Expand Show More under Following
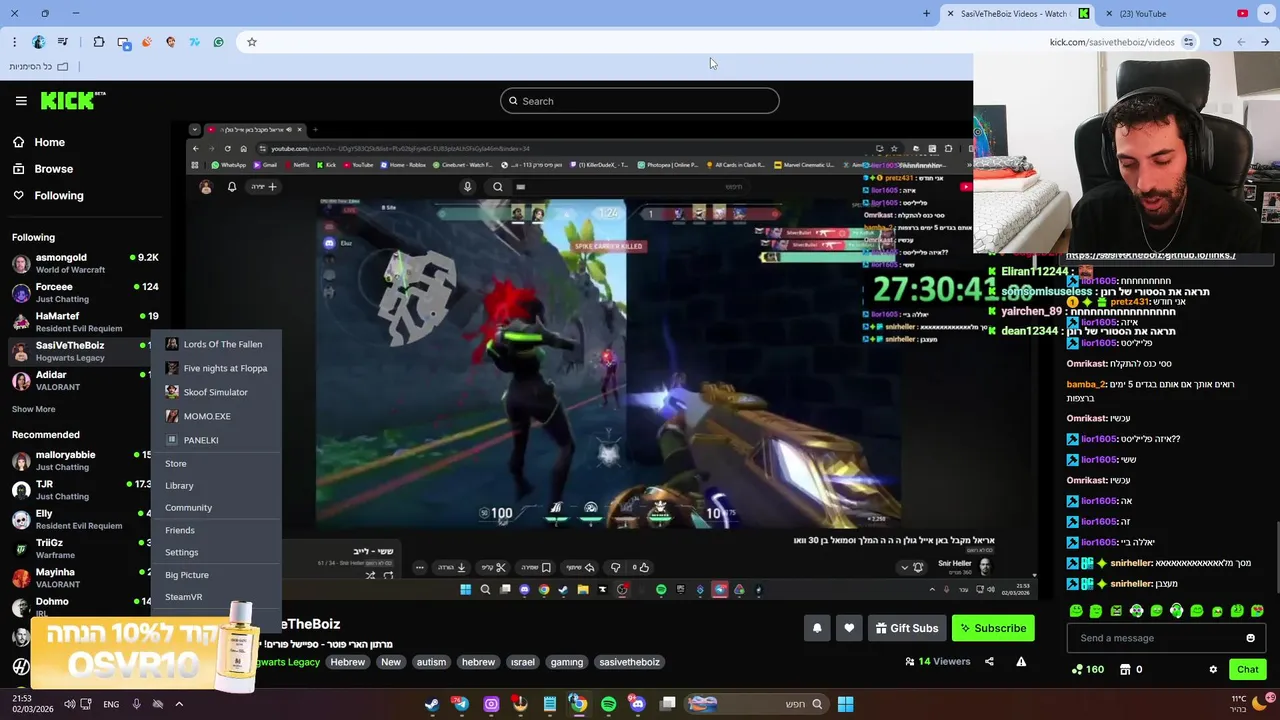Screen dimensions: 1280x720 tap(33, 409)
